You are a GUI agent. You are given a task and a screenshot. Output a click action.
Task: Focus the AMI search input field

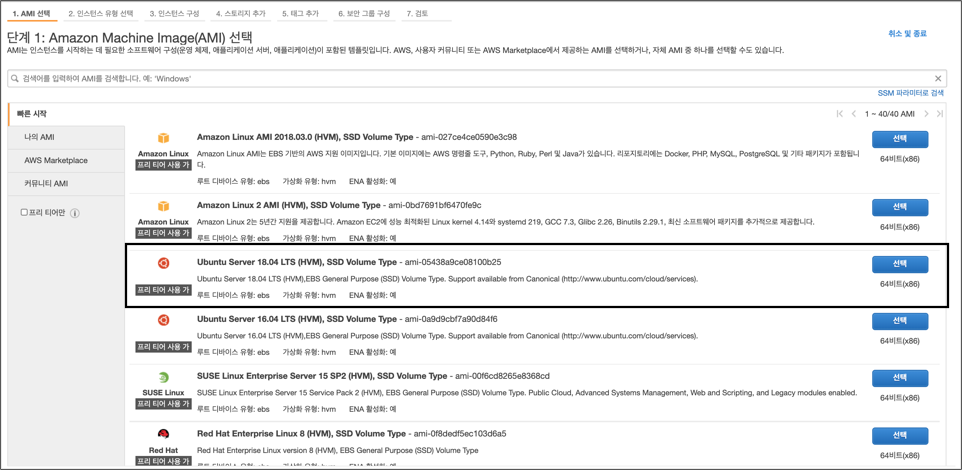[475, 79]
